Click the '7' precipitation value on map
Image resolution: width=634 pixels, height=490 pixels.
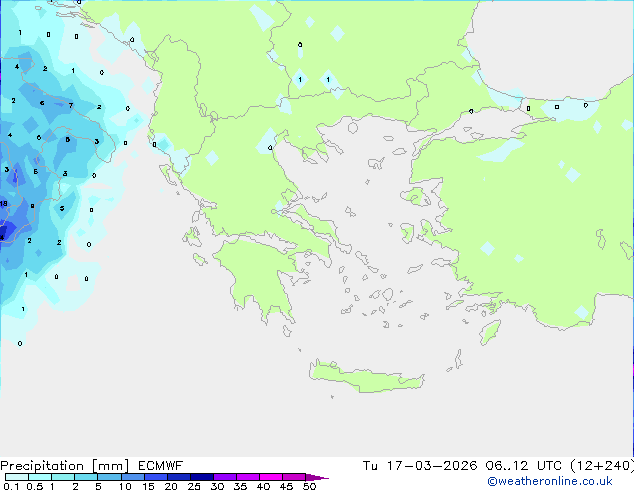point(71,106)
